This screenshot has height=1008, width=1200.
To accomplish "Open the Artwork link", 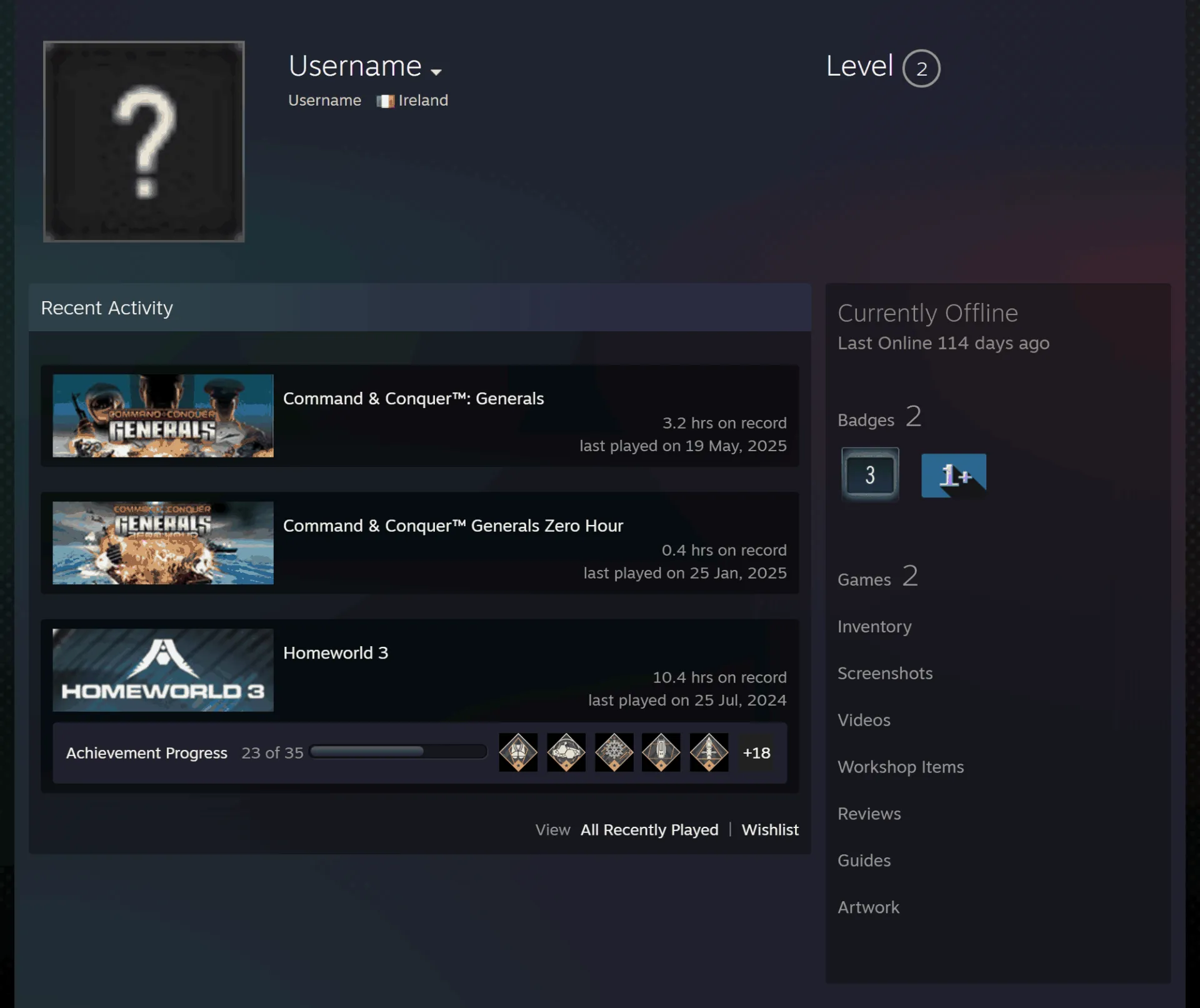I will [868, 907].
